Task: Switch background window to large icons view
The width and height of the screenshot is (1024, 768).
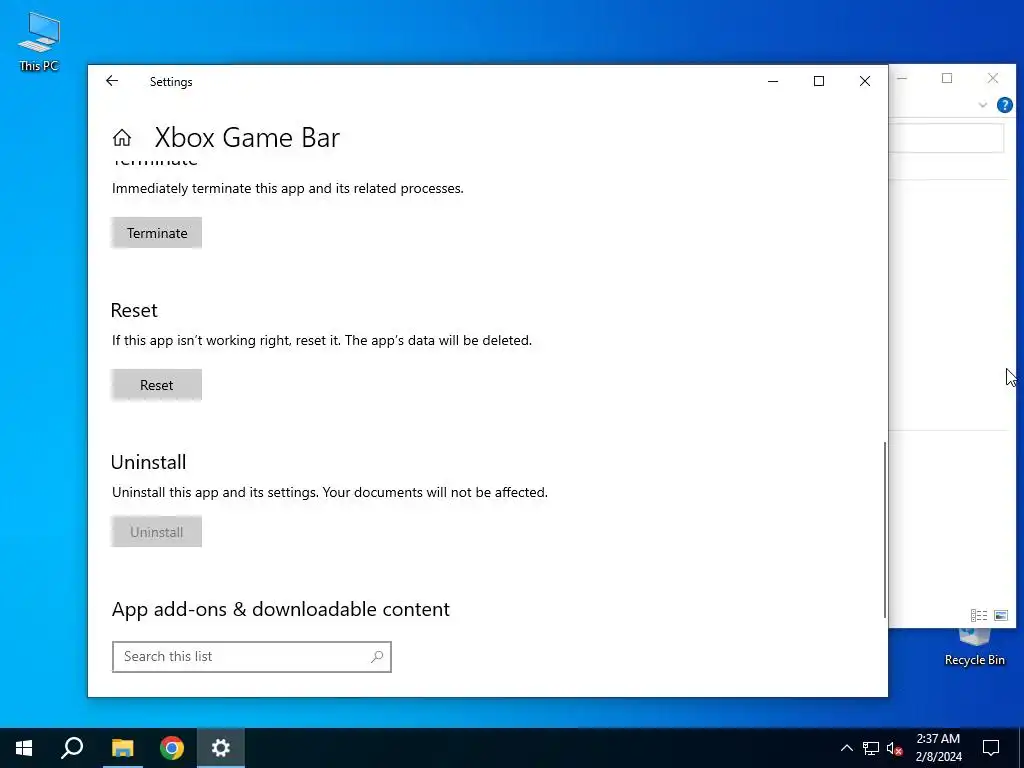Action: coord(1000,615)
